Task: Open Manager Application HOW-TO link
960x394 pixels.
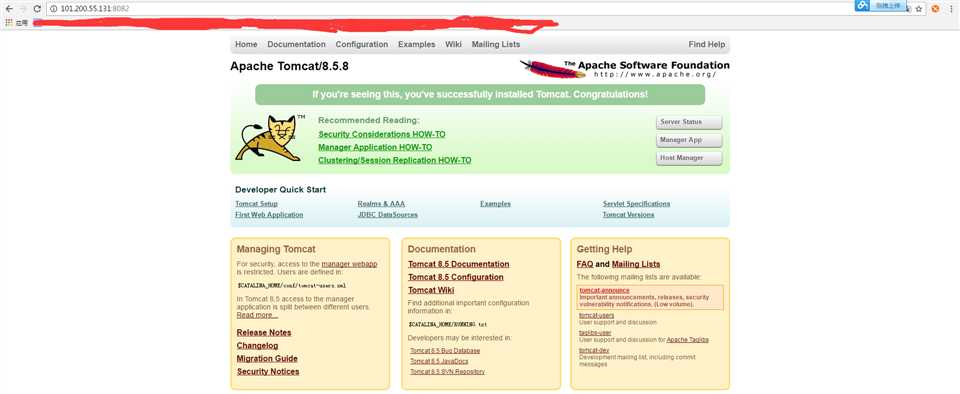Action: [375, 147]
